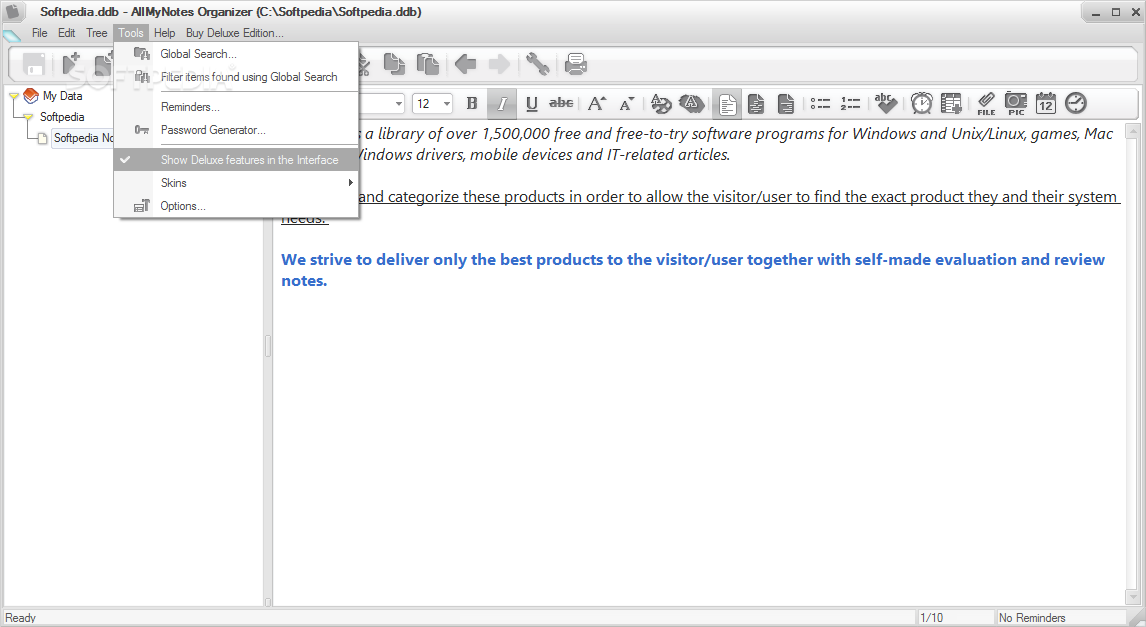Screen dimensions: 1146x627
Task: Close the open Tools menu
Action: [131, 33]
